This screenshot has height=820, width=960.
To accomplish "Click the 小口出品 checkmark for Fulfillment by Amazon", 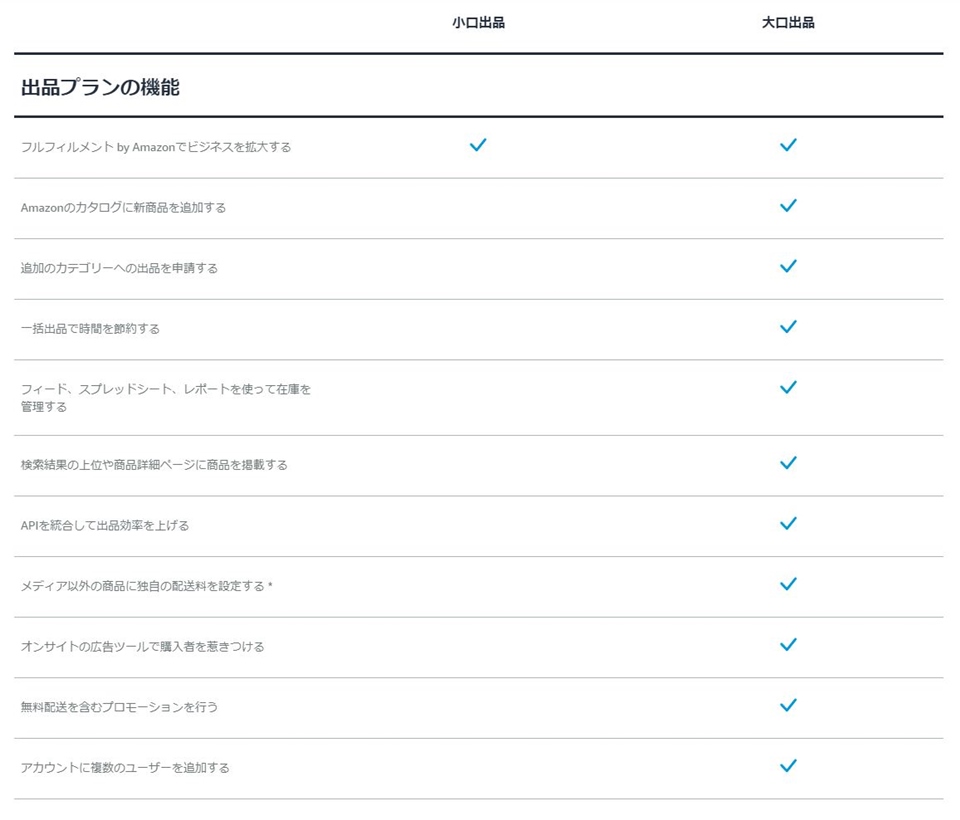I will (478, 145).
